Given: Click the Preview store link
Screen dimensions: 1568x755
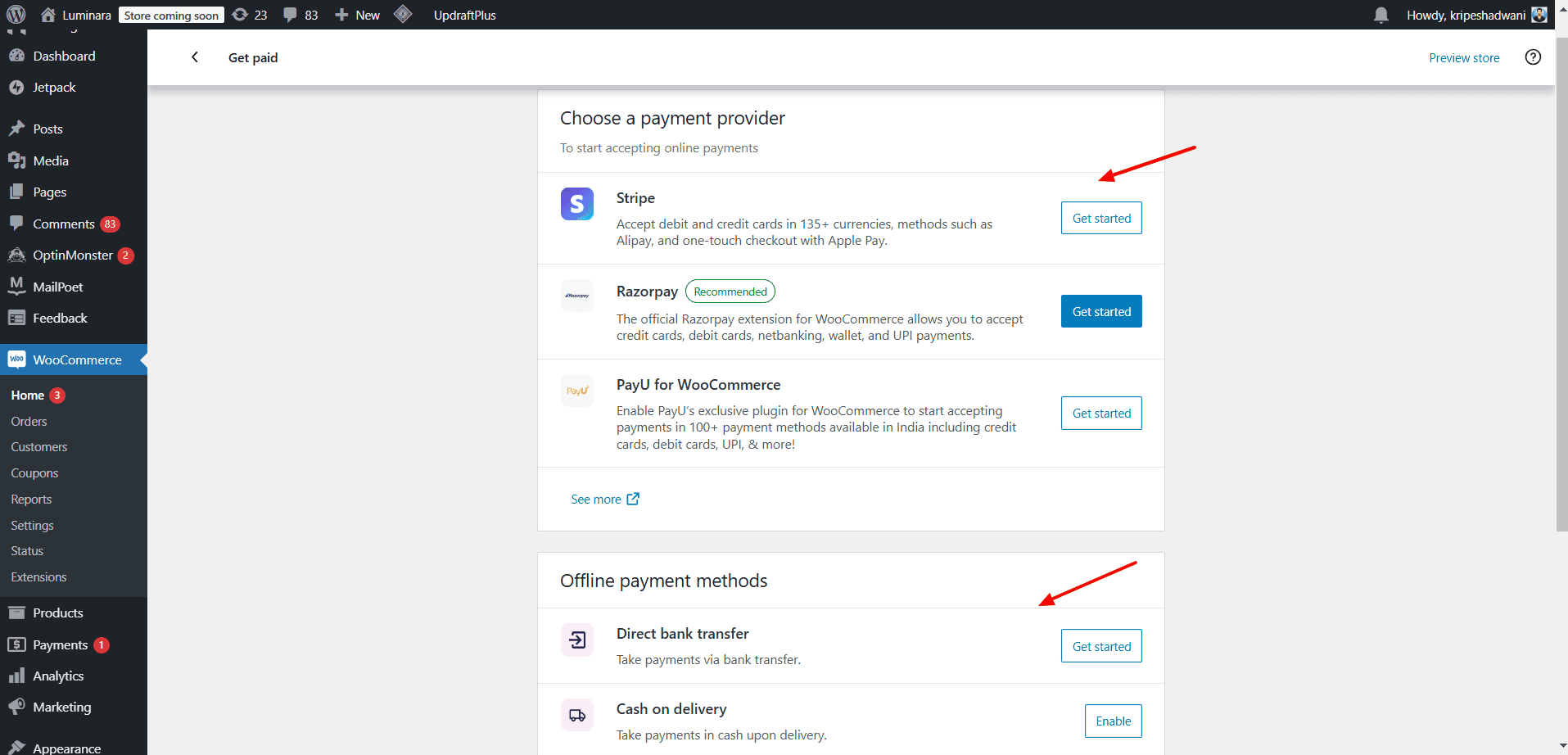Looking at the screenshot, I should pyautogui.click(x=1463, y=58).
